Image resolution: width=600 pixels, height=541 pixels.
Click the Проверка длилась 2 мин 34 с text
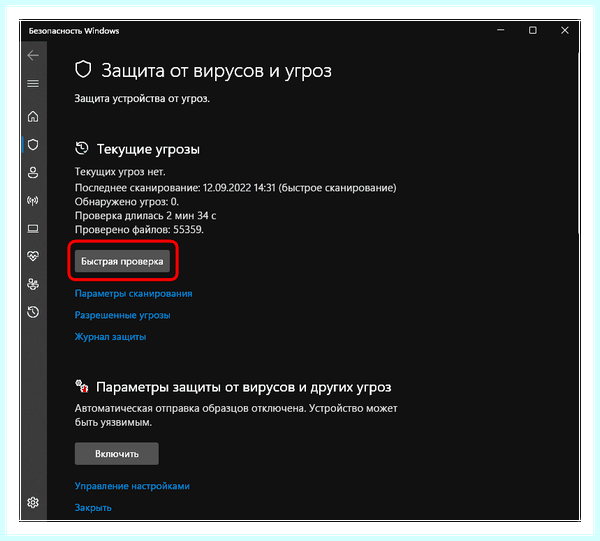click(145, 216)
